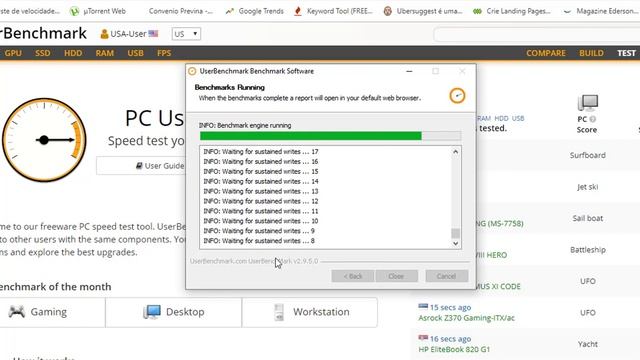The height and width of the screenshot is (360, 640).
Task: Select log line 'sustained writes ... 8'
Action: point(259,241)
